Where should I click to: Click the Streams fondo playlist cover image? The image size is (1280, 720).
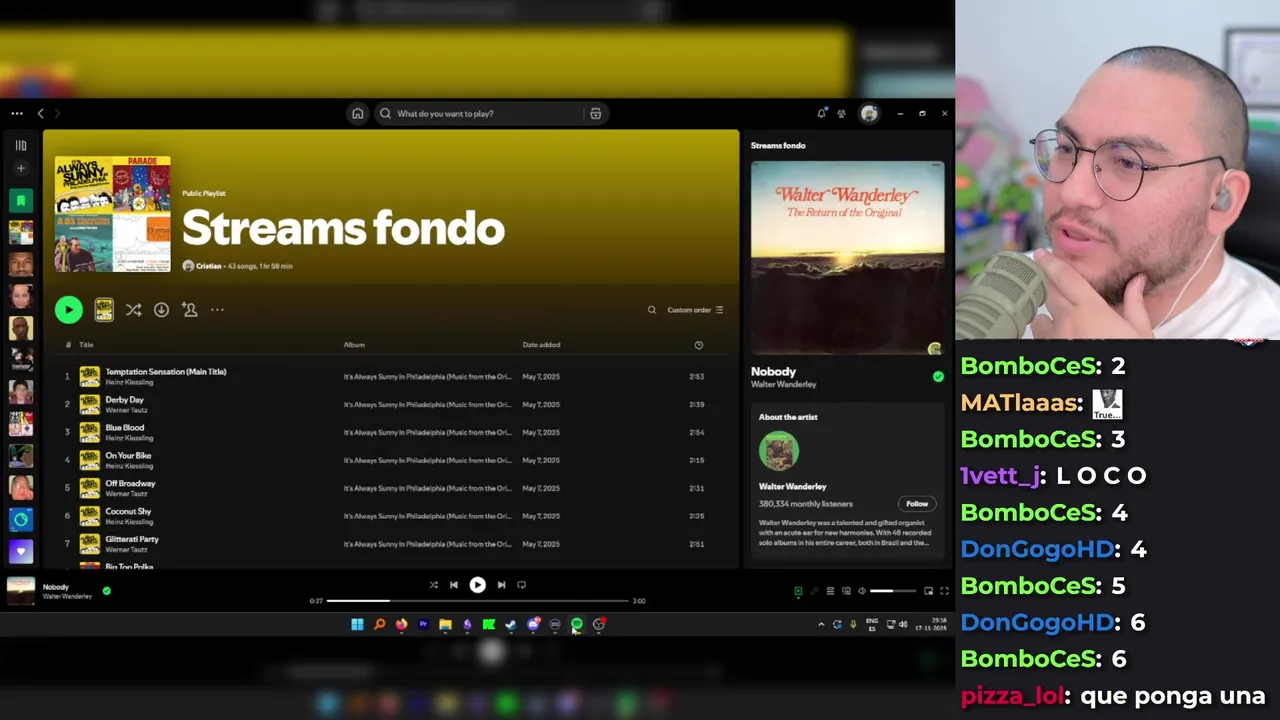(112, 214)
